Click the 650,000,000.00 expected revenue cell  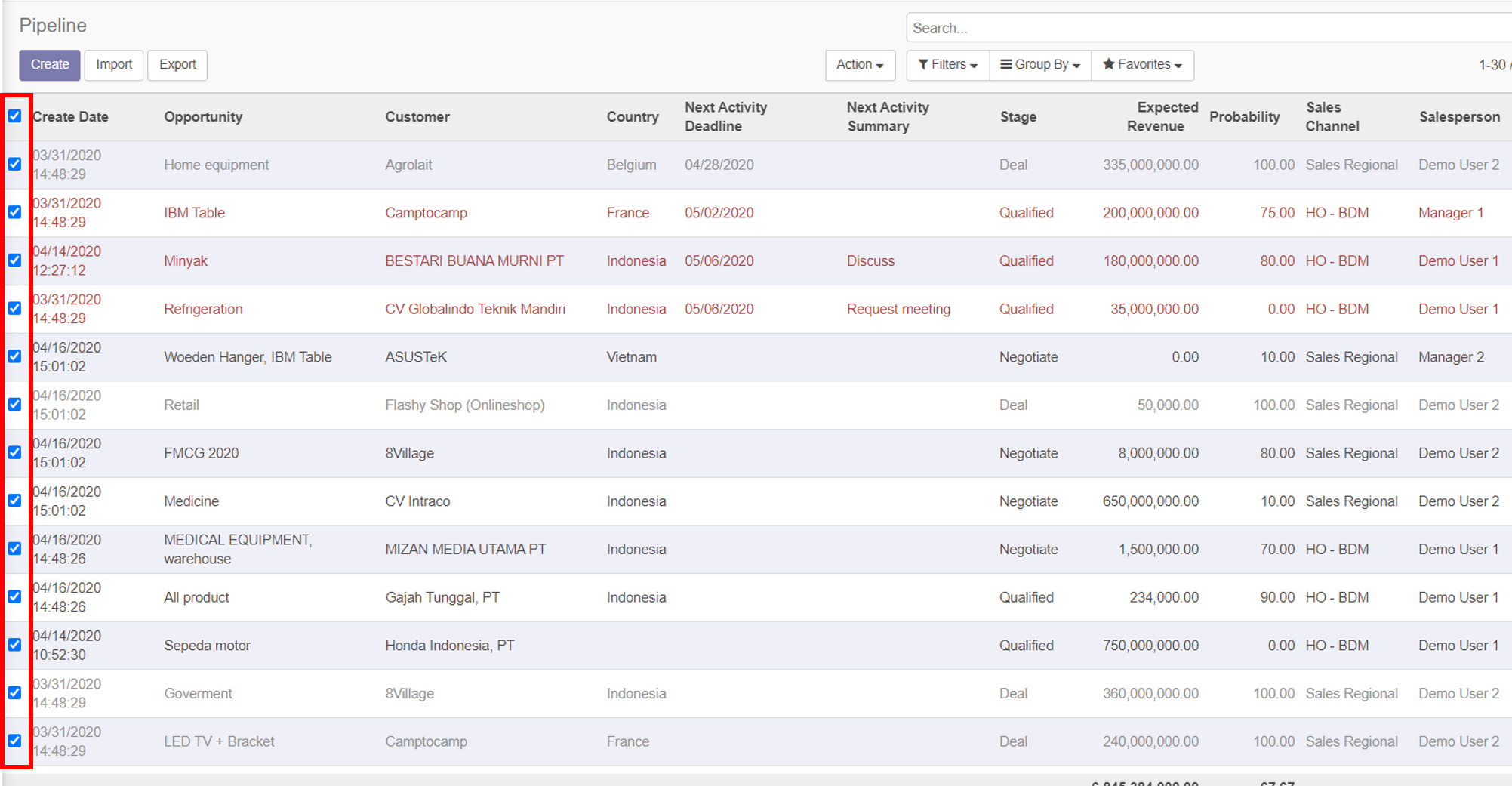[1150, 501]
